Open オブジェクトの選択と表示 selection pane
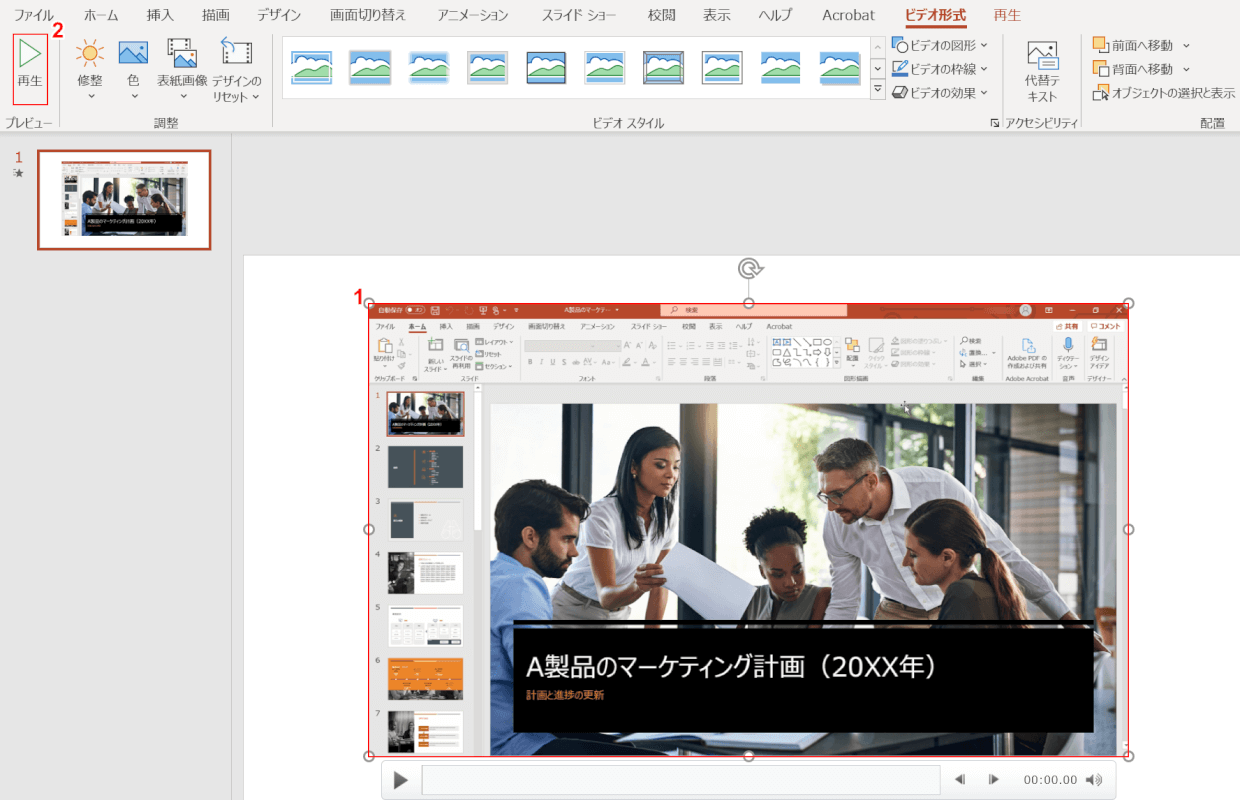This screenshot has width=1240, height=800. [x=1164, y=93]
